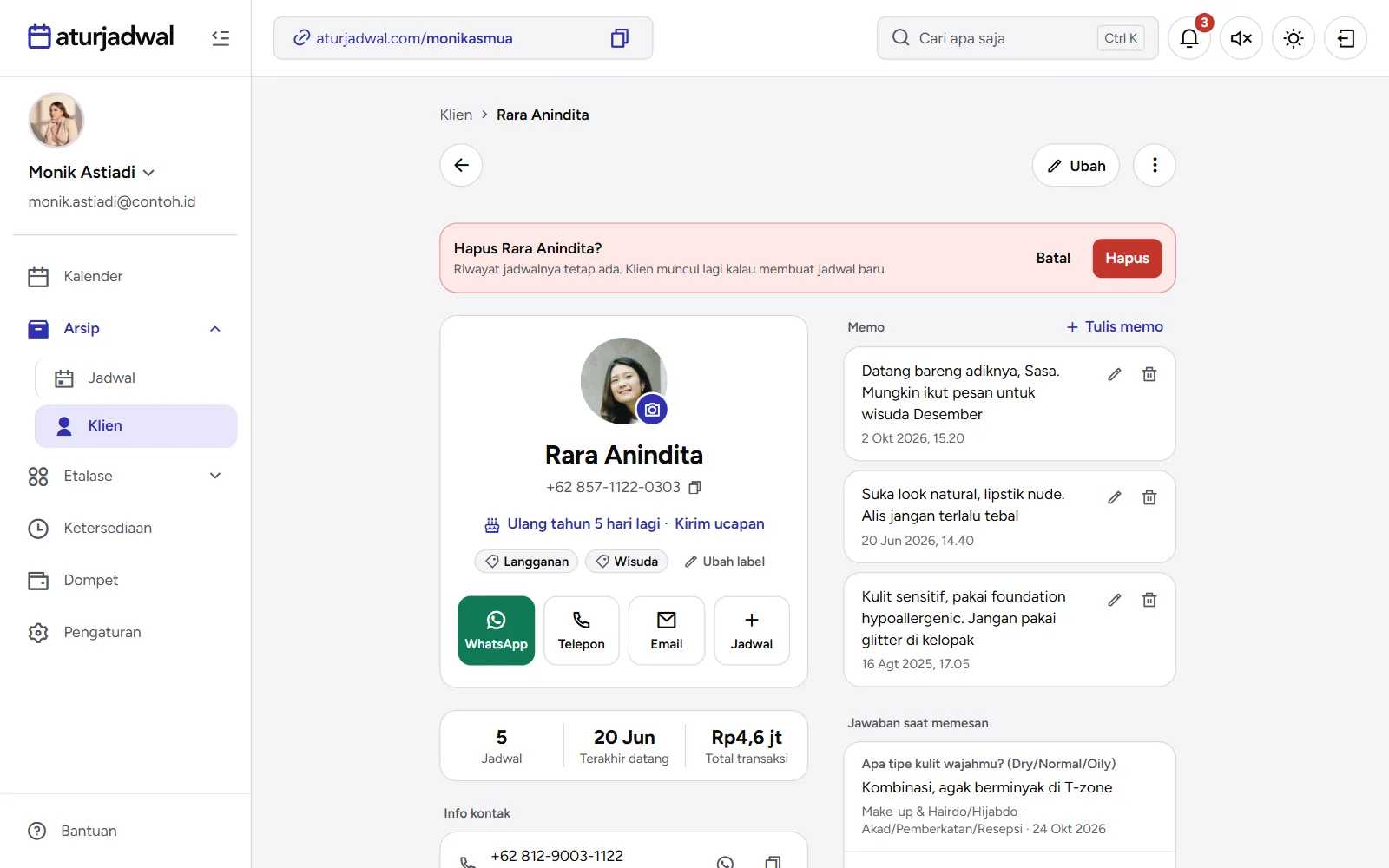
Task: Toggle the sound mute button
Action: pyautogui.click(x=1241, y=38)
